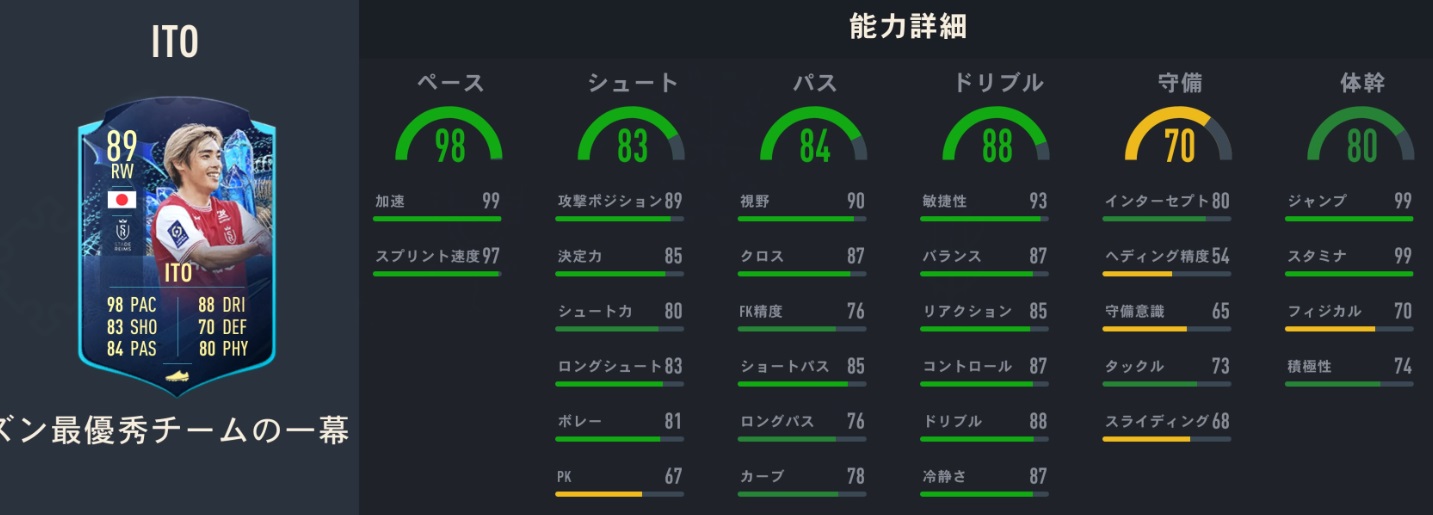
Task: Open the ITO player card thumbnail
Action: point(177,245)
